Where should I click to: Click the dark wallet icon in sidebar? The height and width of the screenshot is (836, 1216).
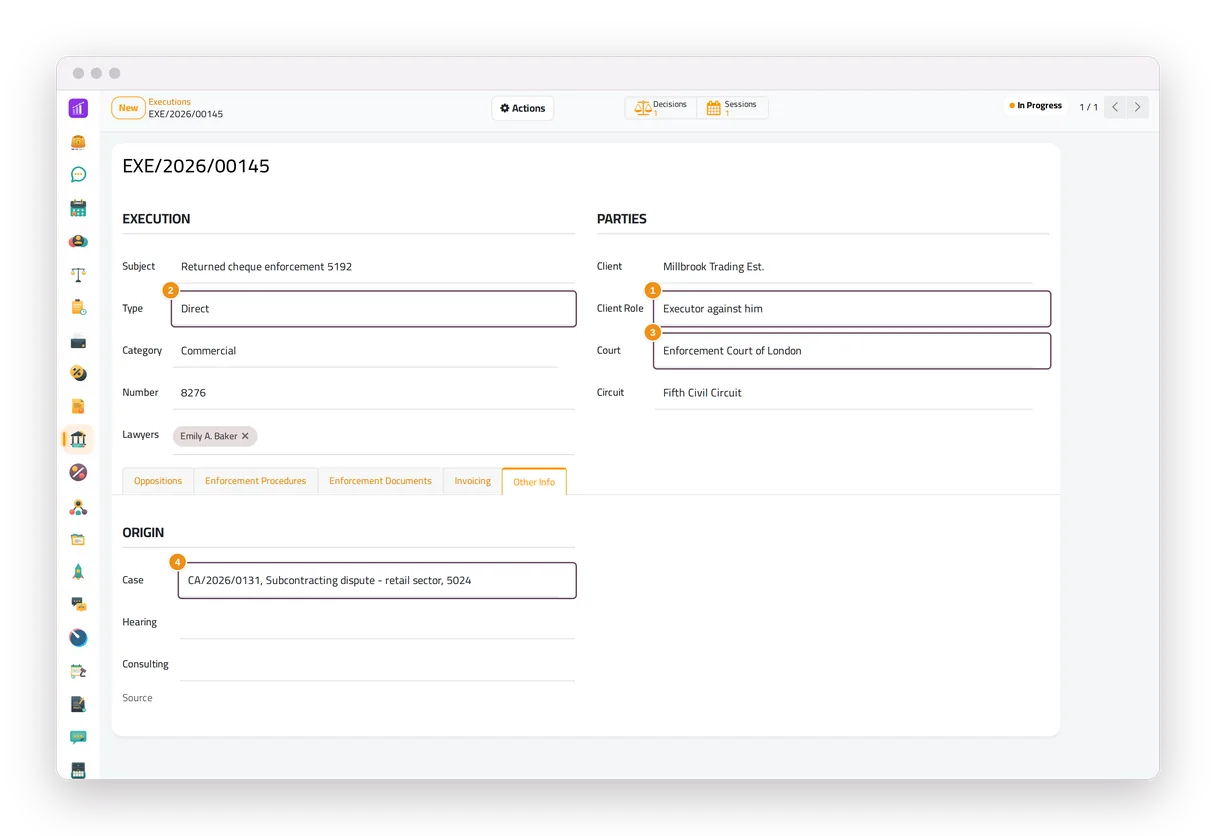pyautogui.click(x=78, y=341)
